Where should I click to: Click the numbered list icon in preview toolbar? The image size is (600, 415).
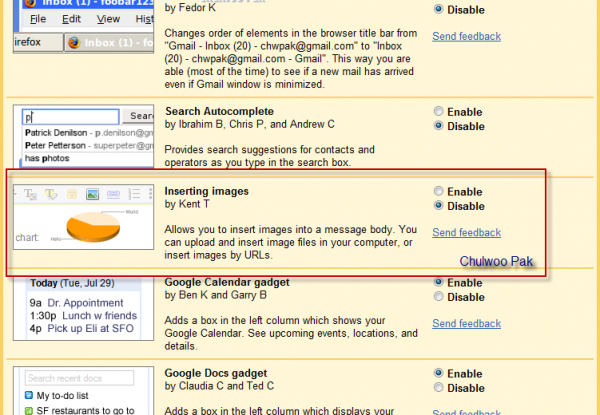pos(134,193)
